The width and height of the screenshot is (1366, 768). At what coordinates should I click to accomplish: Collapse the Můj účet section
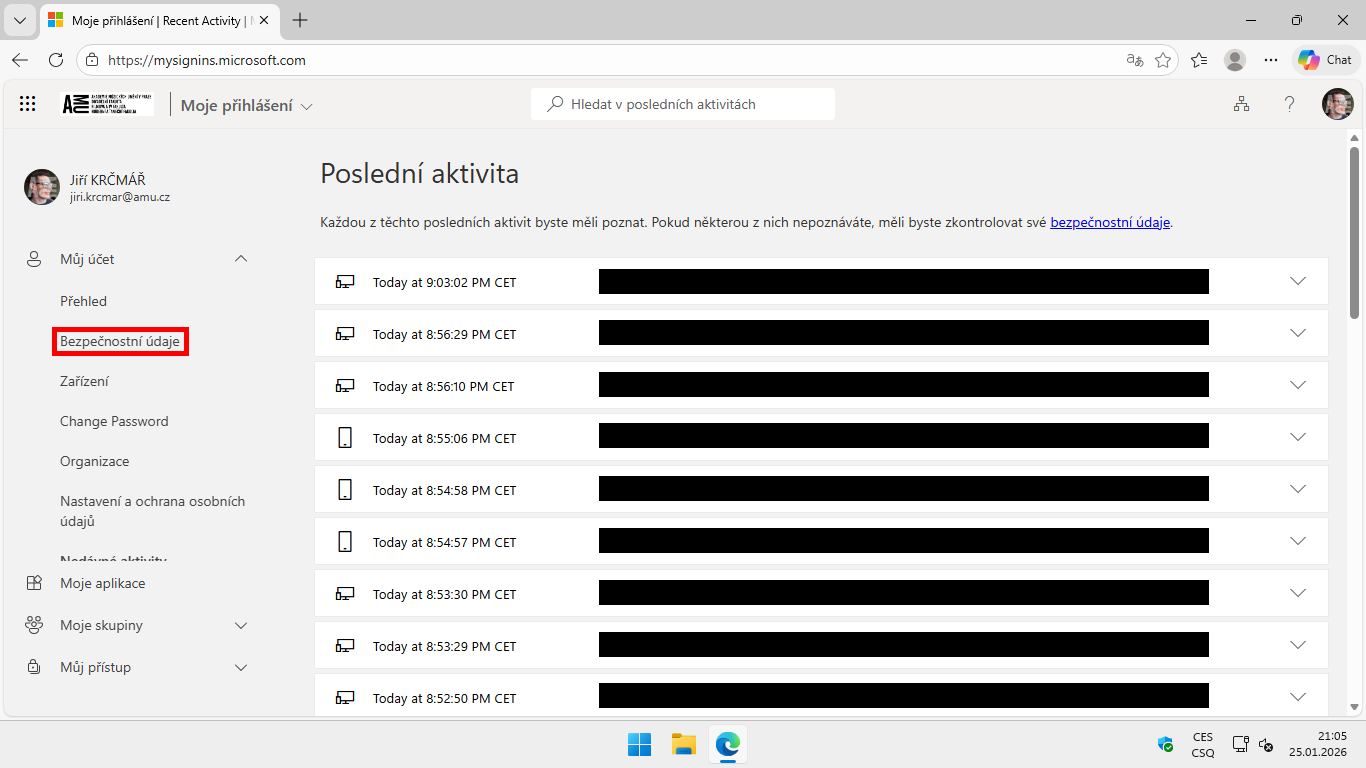pyautogui.click(x=240, y=258)
